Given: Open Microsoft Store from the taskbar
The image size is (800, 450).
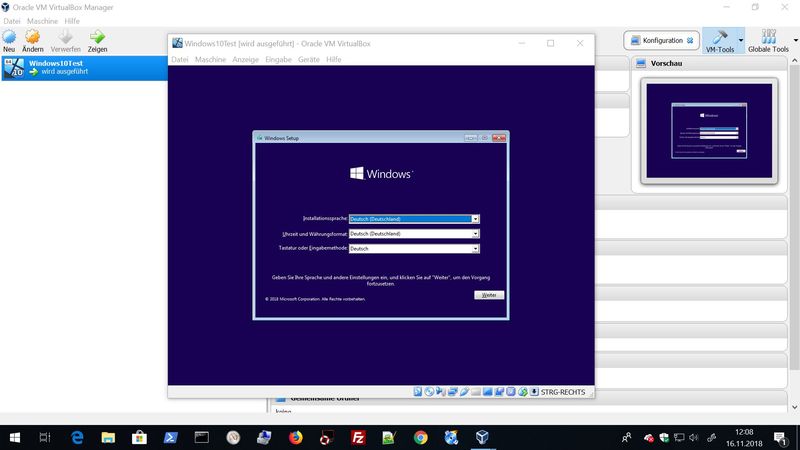Looking at the screenshot, I should click(x=139, y=437).
